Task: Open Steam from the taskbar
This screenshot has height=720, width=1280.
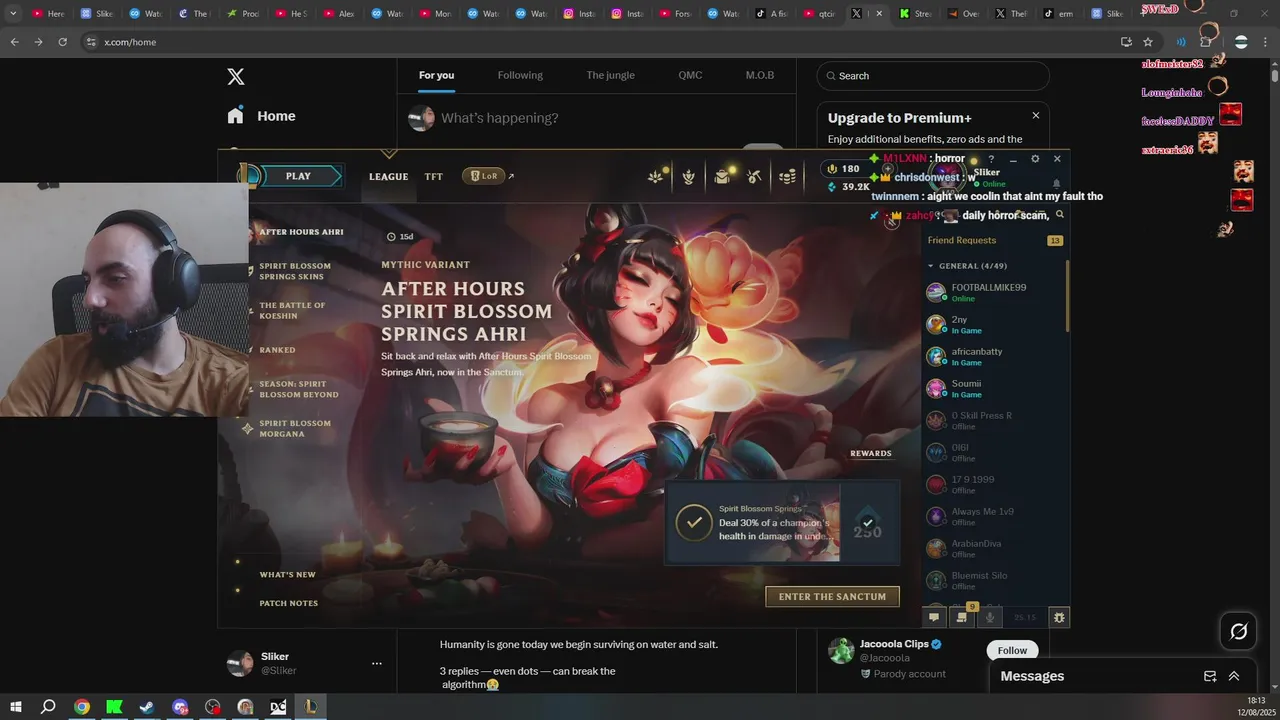Action: (x=147, y=707)
